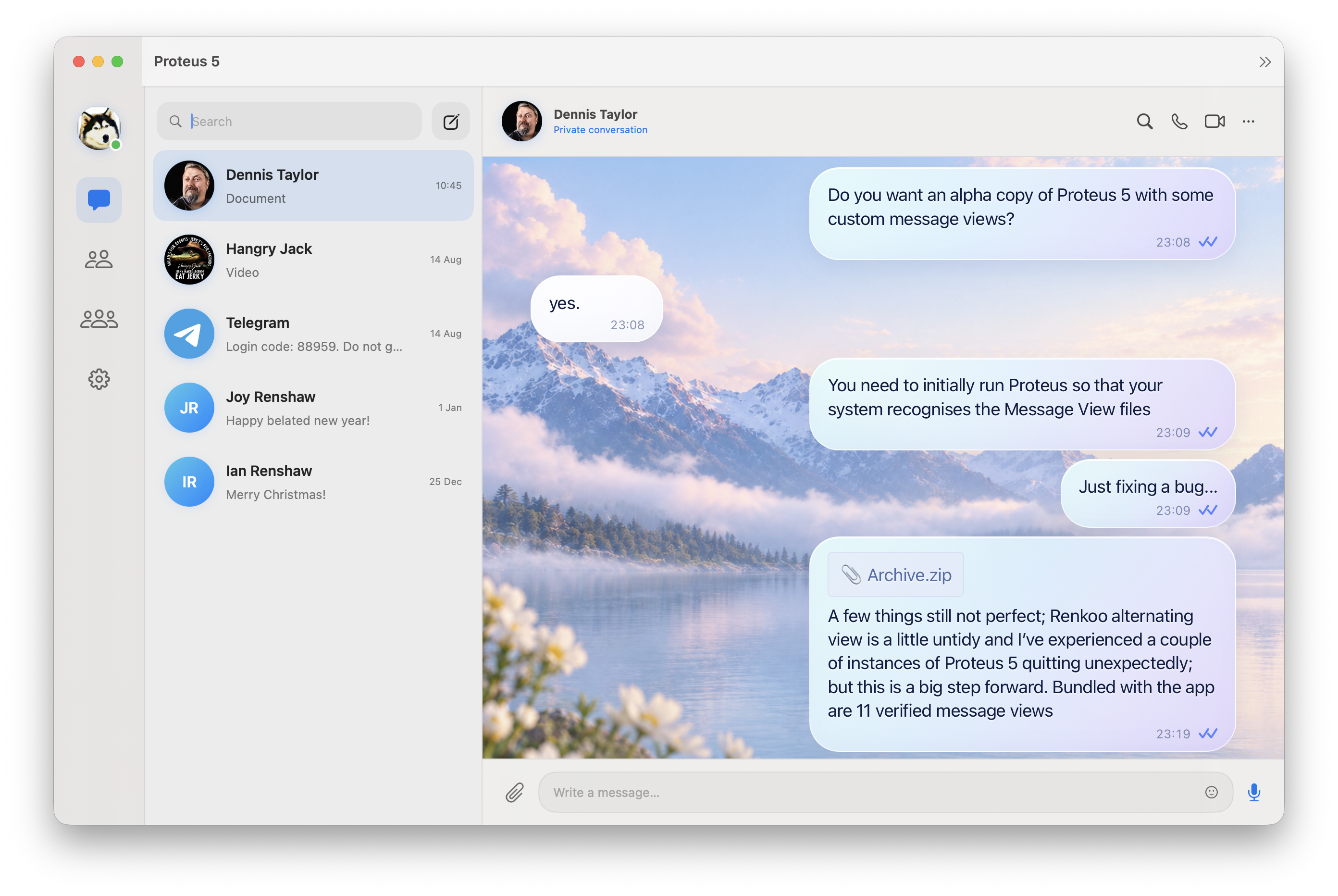Open the conversation more options menu
Image resolution: width=1338 pixels, height=896 pixels.
[1248, 121]
